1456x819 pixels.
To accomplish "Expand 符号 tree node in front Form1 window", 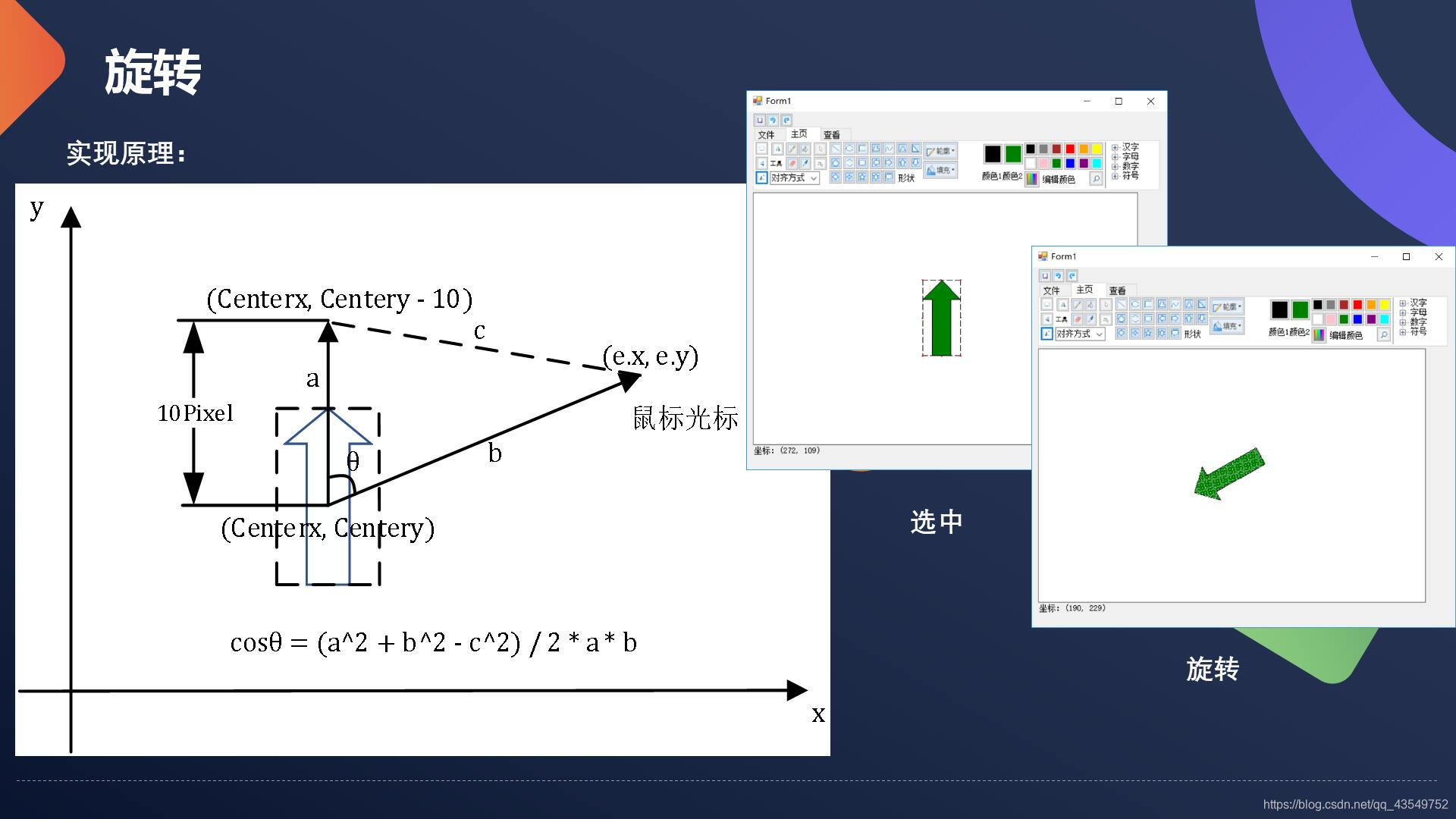I will click(x=1403, y=331).
